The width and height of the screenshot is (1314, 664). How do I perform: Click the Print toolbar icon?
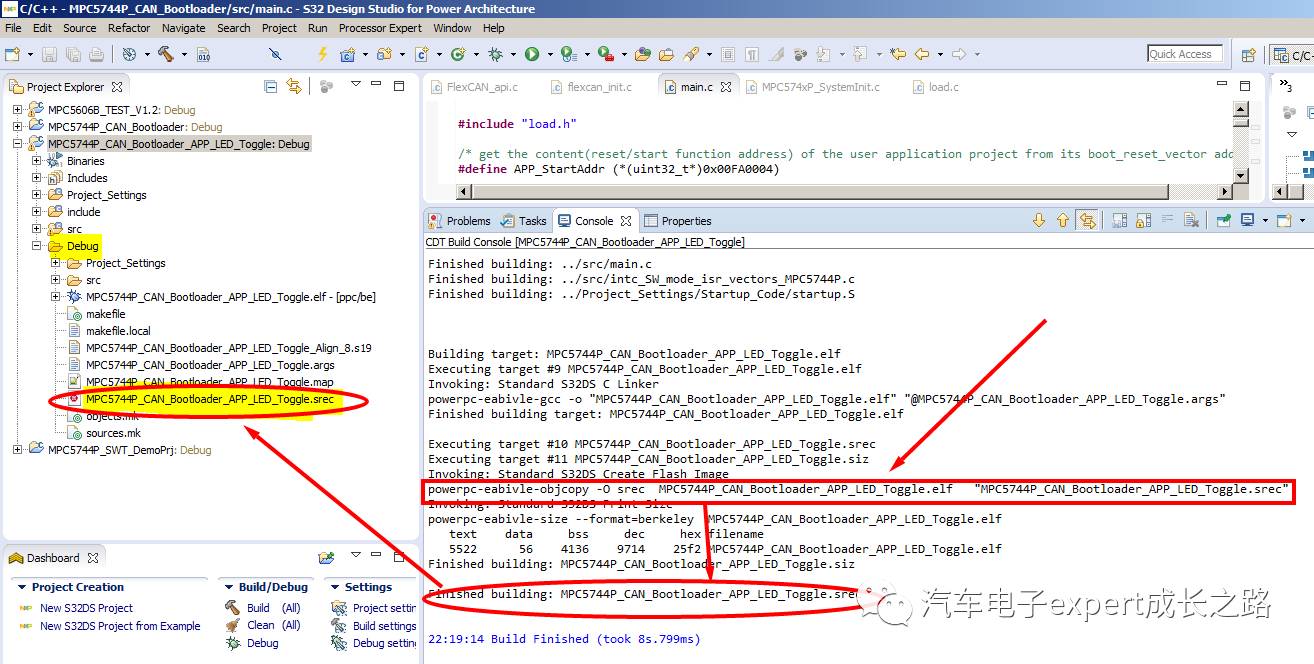tap(97, 54)
